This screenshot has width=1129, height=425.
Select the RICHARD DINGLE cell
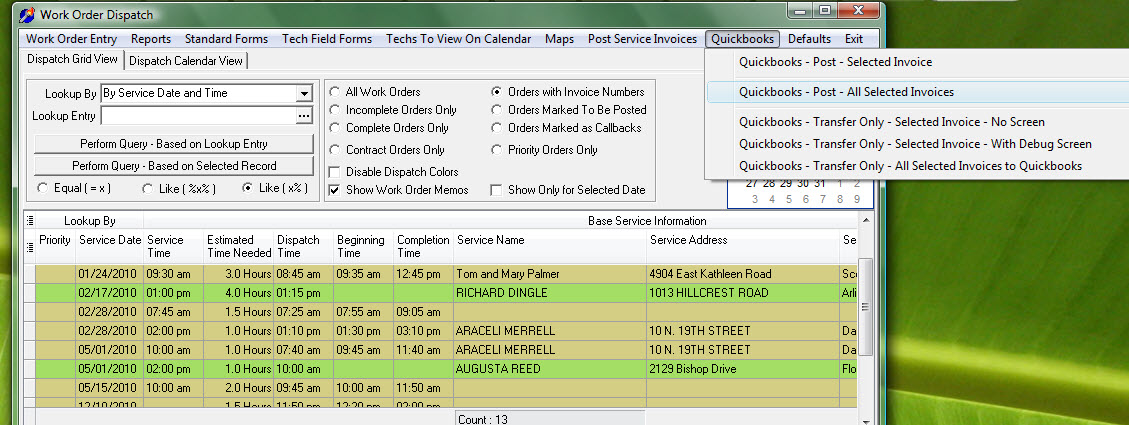click(x=550, y=293)
